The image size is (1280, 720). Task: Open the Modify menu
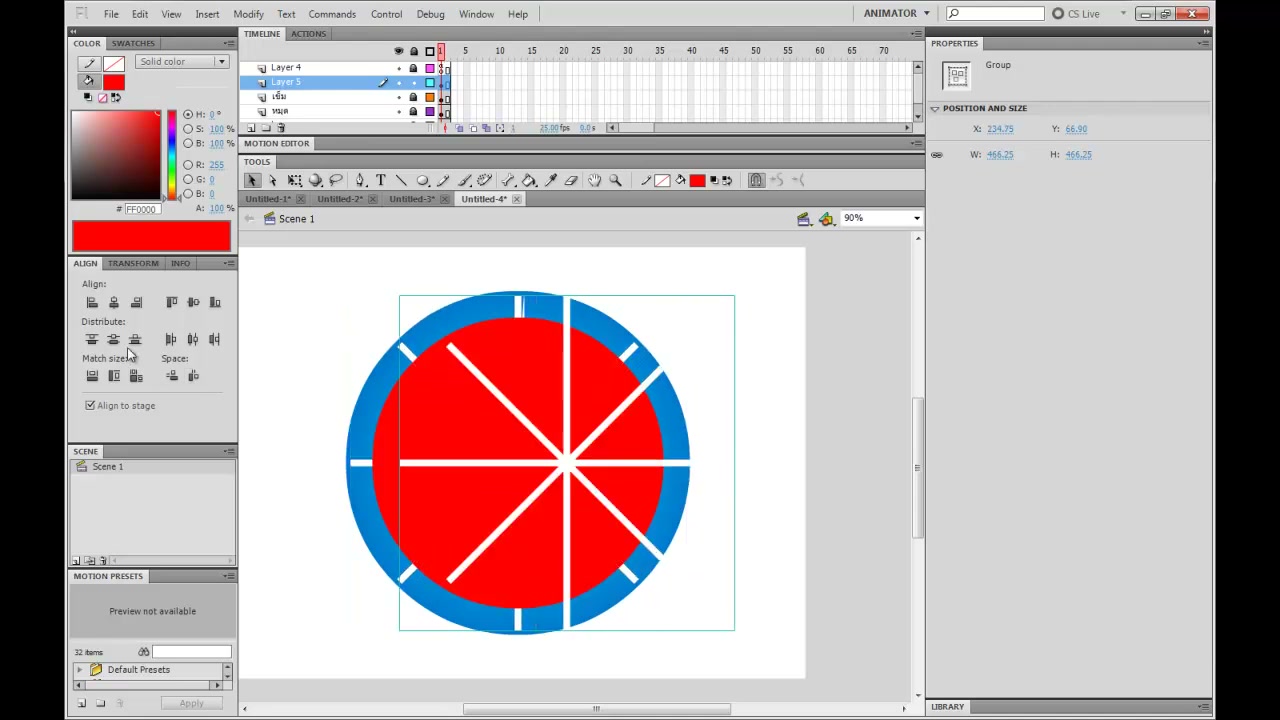(248, 14)
